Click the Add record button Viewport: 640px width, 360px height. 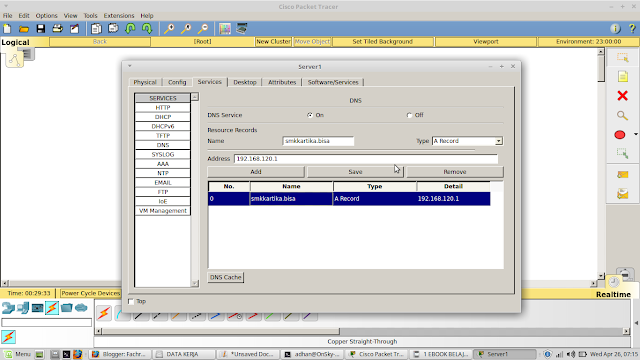(x=256, y=172)
